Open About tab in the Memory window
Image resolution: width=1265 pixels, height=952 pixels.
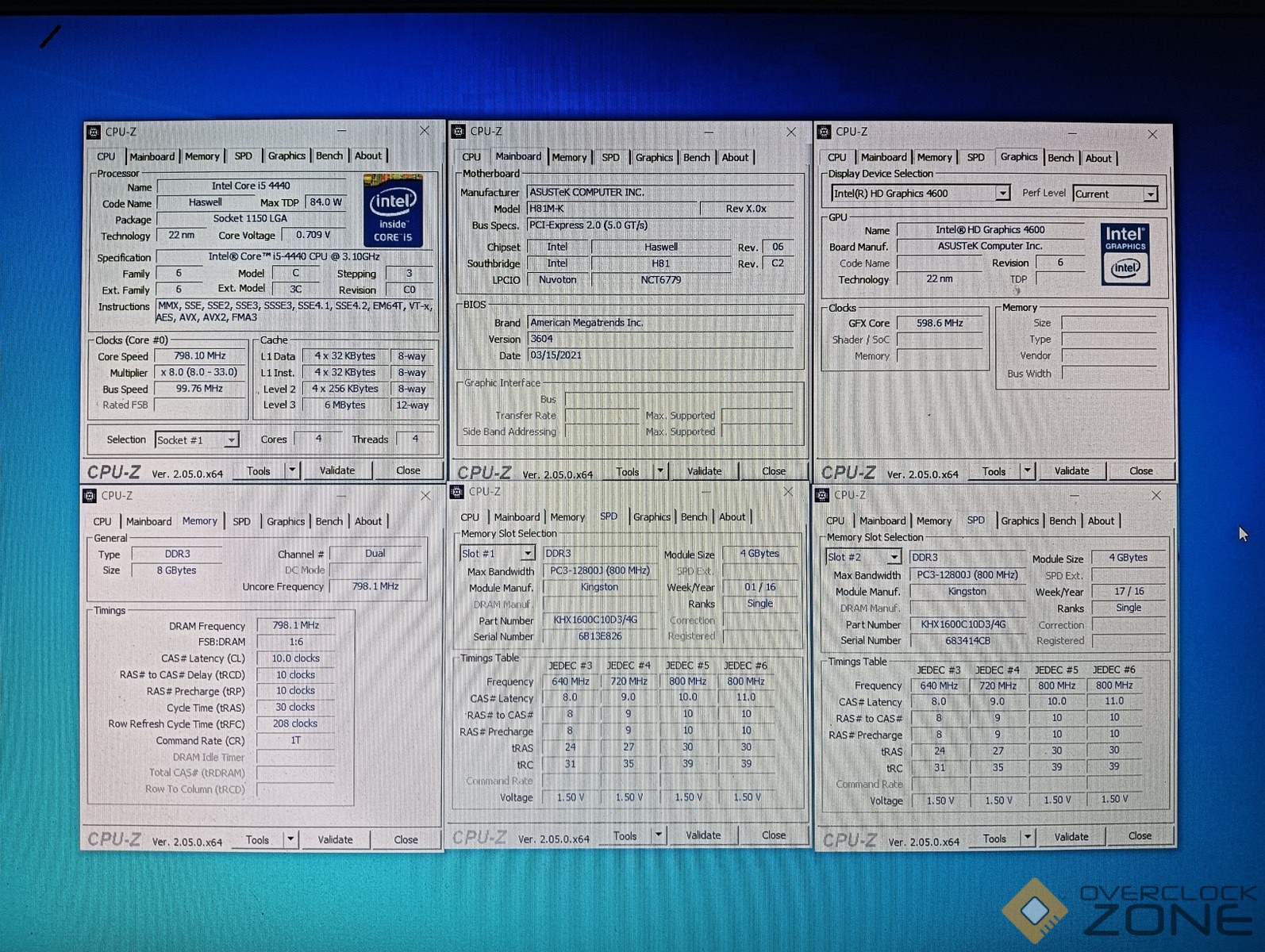tap(368, 521)
